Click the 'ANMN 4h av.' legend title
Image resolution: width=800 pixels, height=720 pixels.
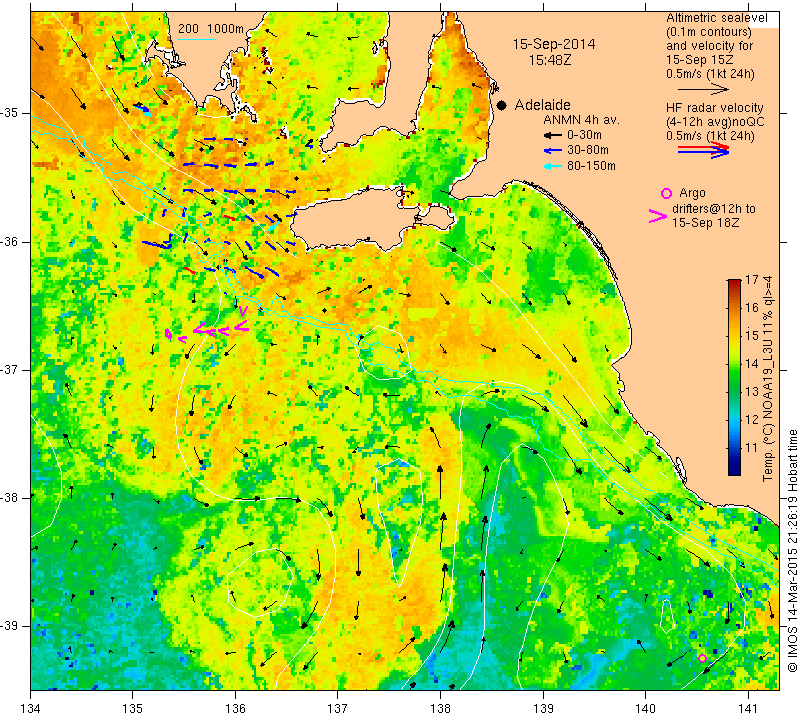(x=581, y=120)
